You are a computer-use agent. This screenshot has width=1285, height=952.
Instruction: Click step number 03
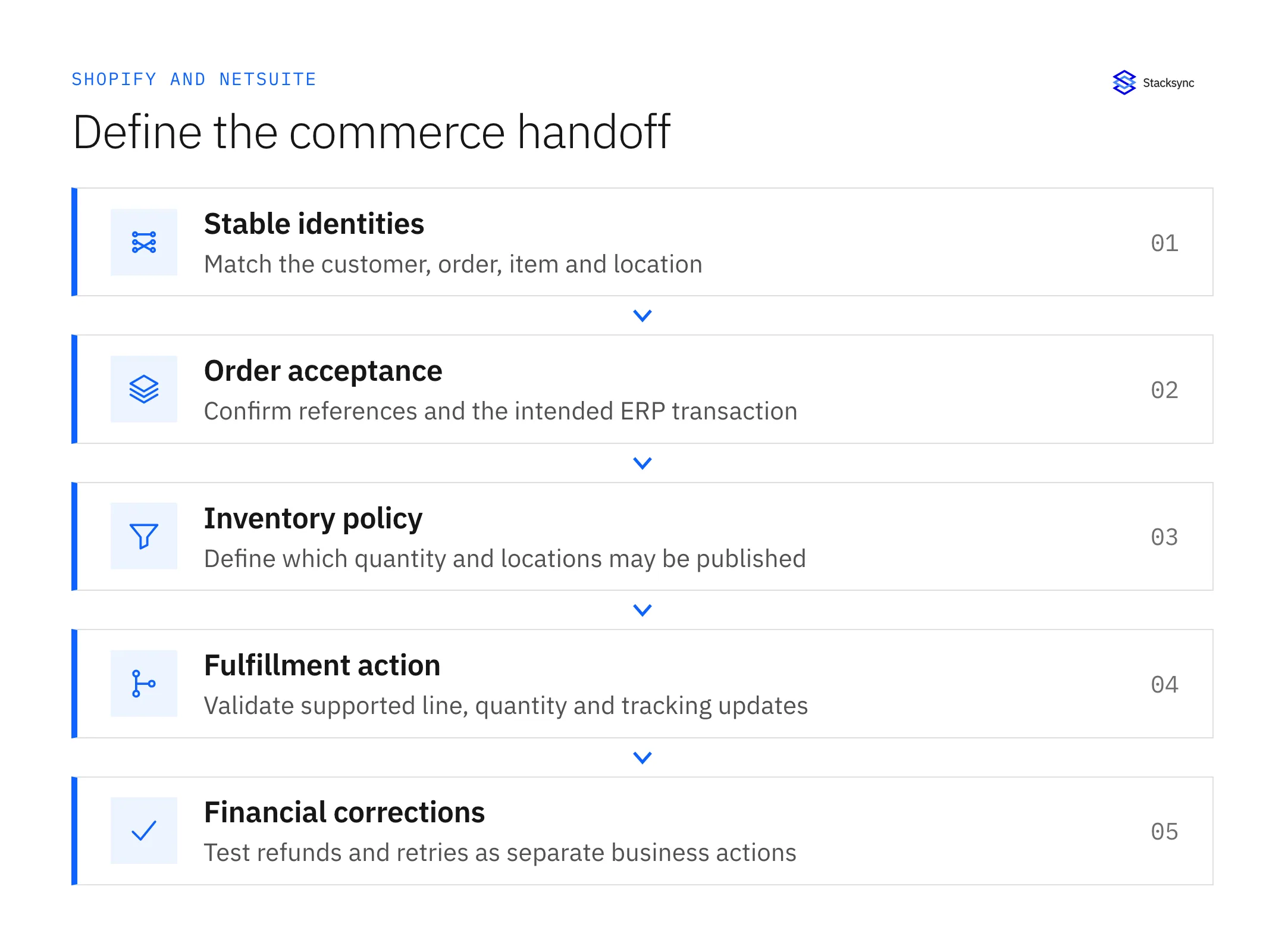(1164, 537)
